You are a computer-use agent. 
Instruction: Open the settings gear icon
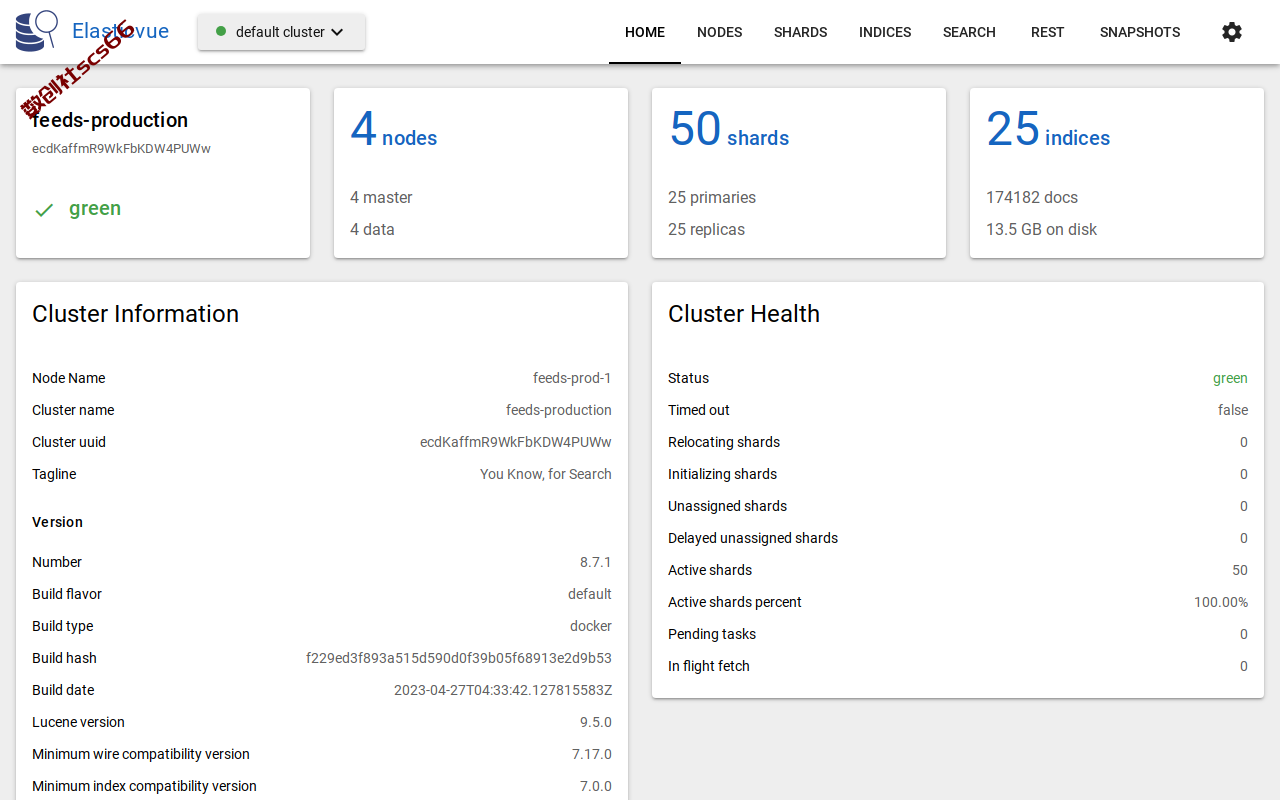pyautogui.click(x=1232, y=32)
